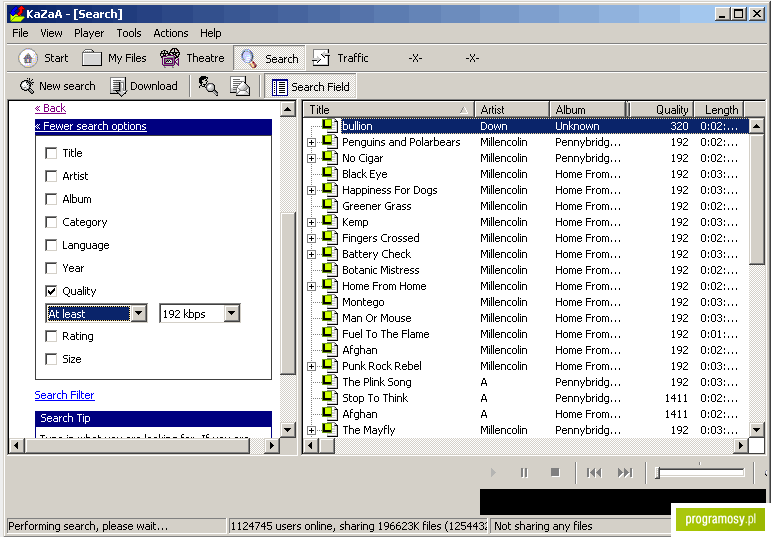771x537 pixels.
Task: Click the pause button in player
Action: click(524, 473)
